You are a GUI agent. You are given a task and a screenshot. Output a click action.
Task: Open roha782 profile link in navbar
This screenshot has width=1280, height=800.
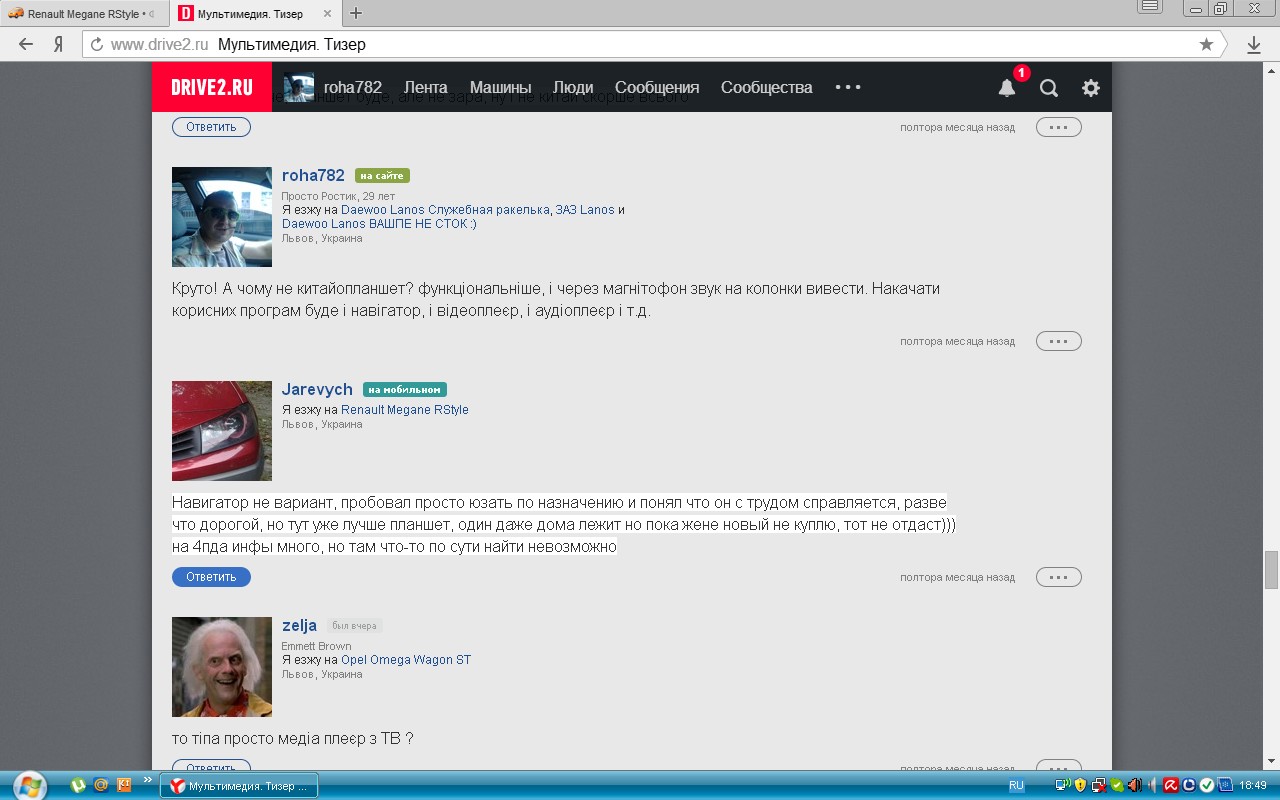[353, 87]
